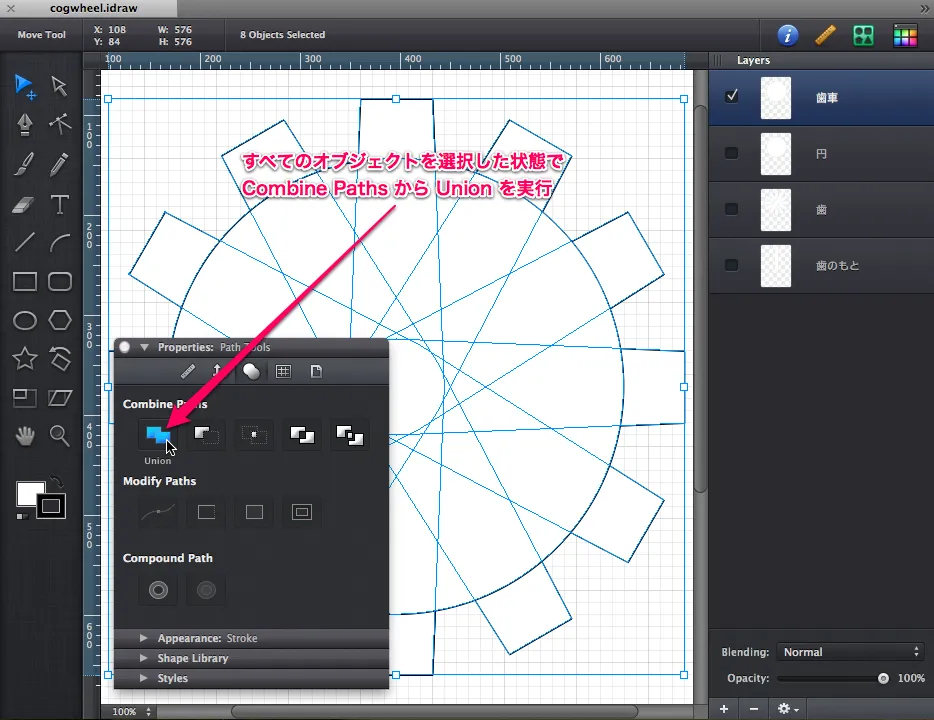Screen dimensions: 934x720
Task: Click the Compound Path make icon
Action: click(x=157, y=590)
